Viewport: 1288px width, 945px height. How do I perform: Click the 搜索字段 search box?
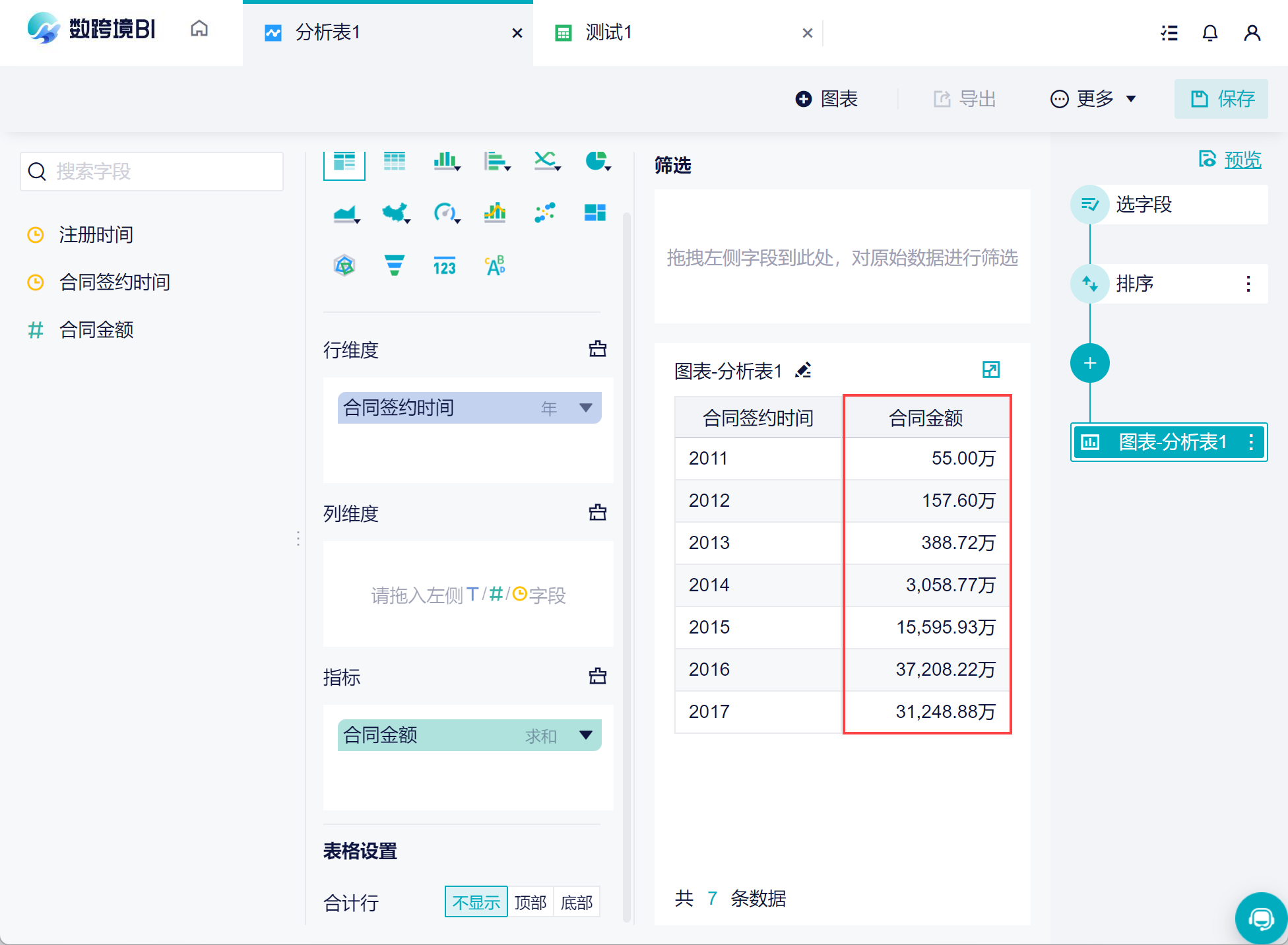152,172
